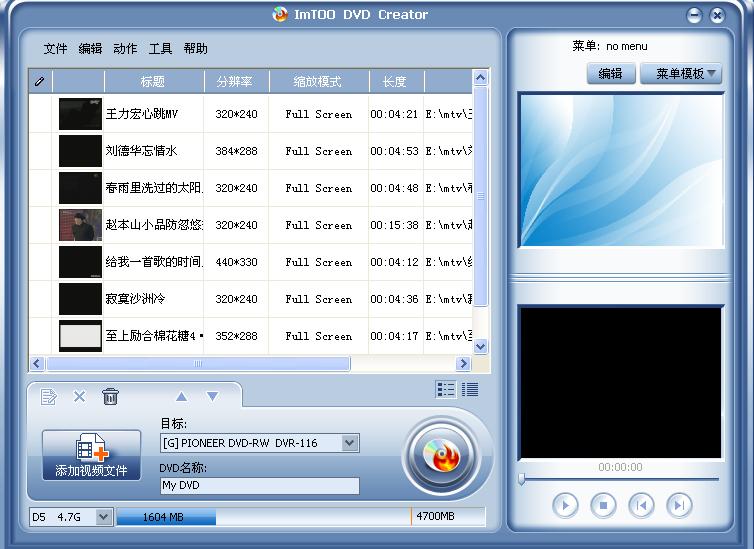Click the 384*288 resolution cell
The image size is (754, 549).
236,151
